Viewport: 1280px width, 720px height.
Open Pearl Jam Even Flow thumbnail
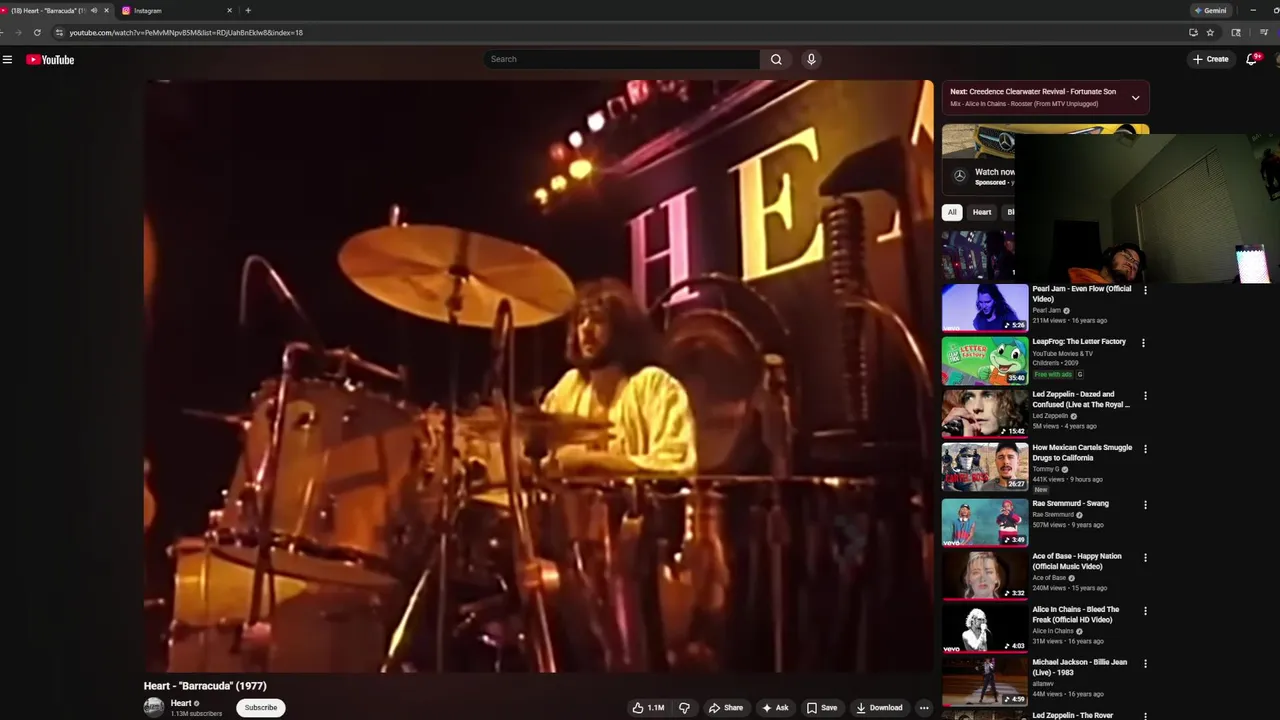[985, 307]
